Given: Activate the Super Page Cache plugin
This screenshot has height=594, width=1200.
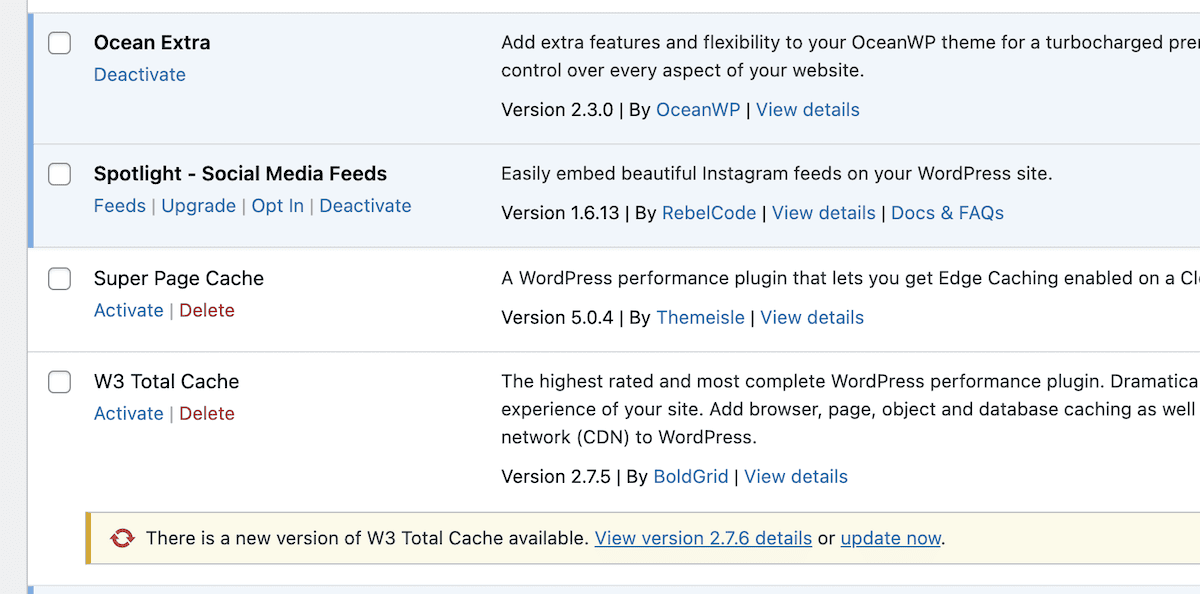Looking at the screenshot, I should (x=129, y=311).
